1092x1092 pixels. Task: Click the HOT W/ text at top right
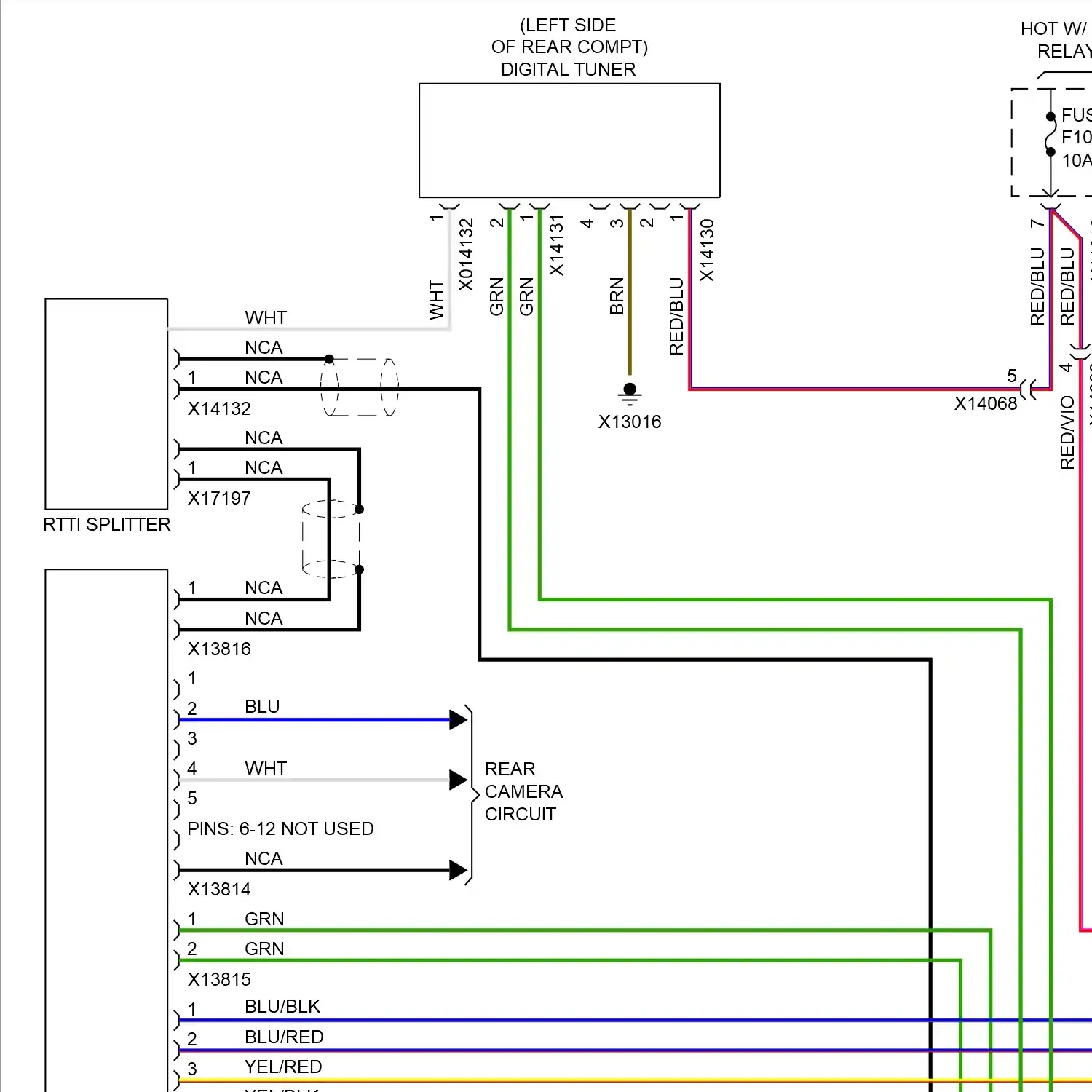pos(1053,28)
